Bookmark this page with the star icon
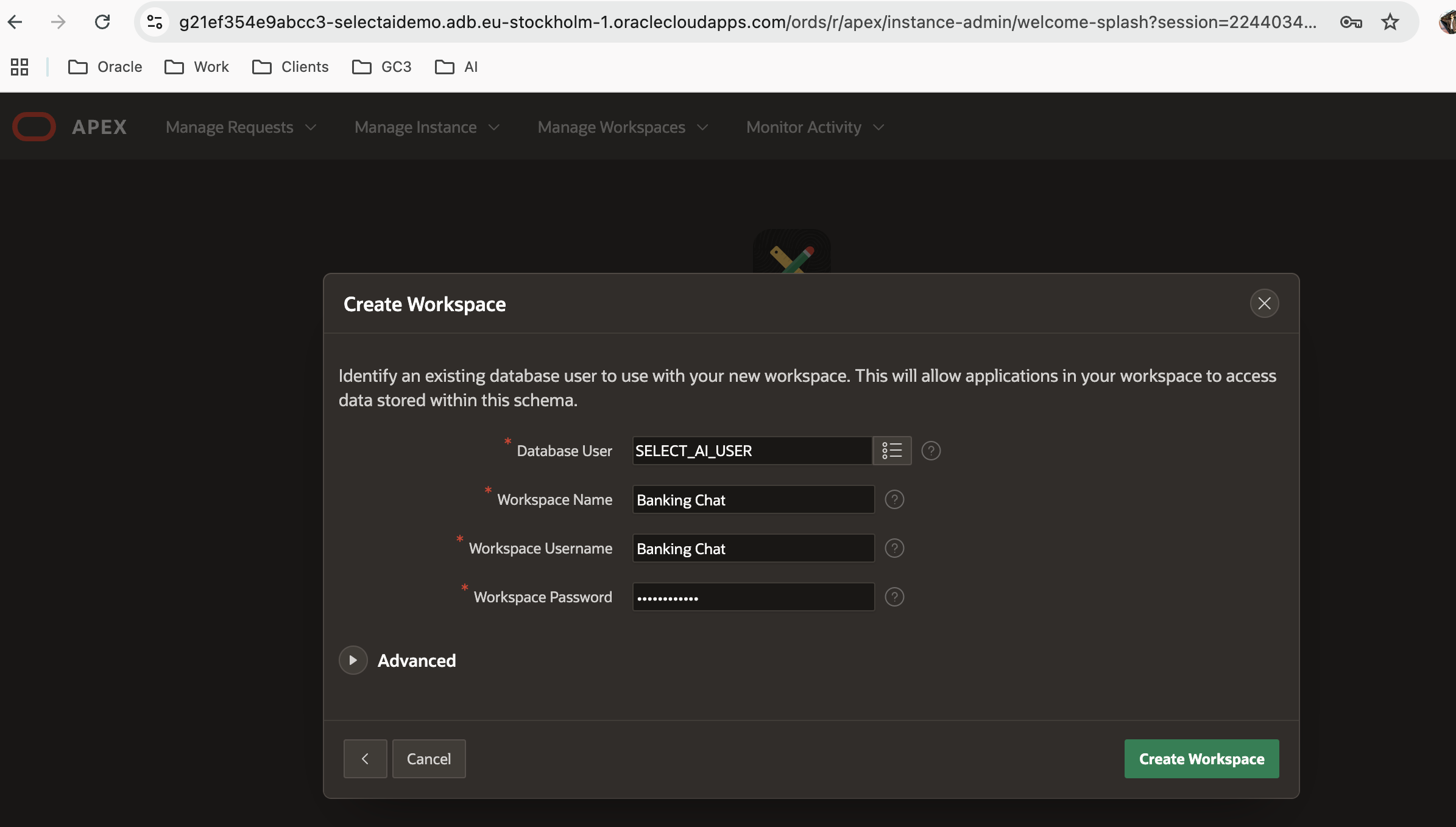Screen dimensions: 1456x827 1390,23
